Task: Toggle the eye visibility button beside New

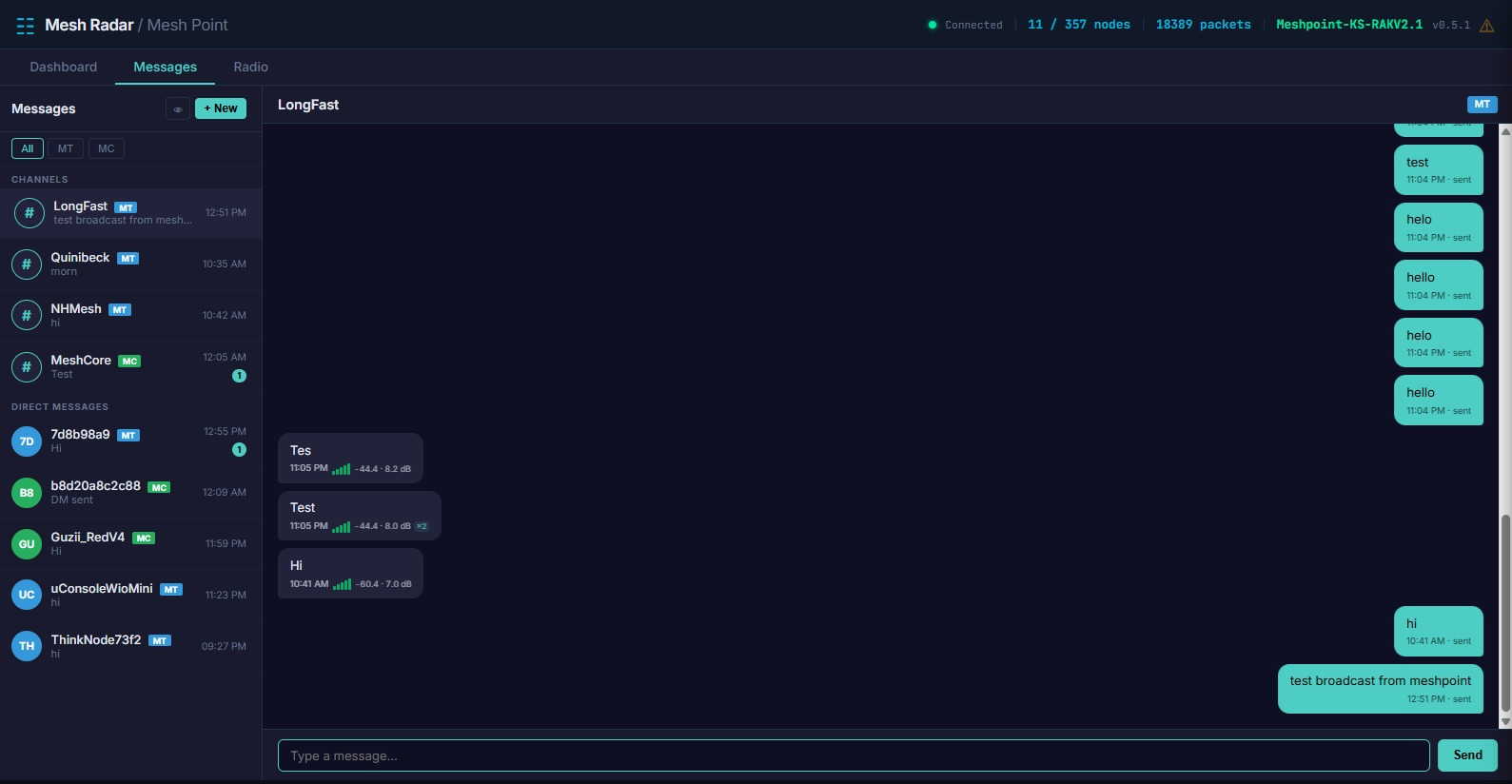Action: [177, 108]
